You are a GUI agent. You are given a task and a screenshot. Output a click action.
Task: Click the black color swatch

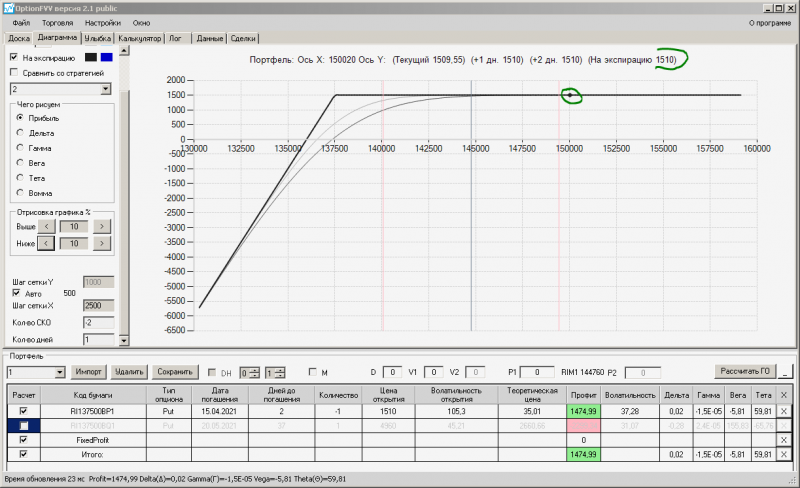91,57
